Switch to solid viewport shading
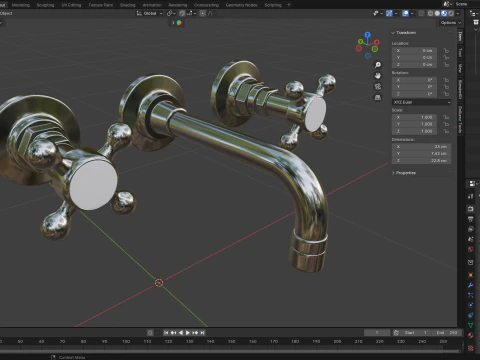 point(437,13)
